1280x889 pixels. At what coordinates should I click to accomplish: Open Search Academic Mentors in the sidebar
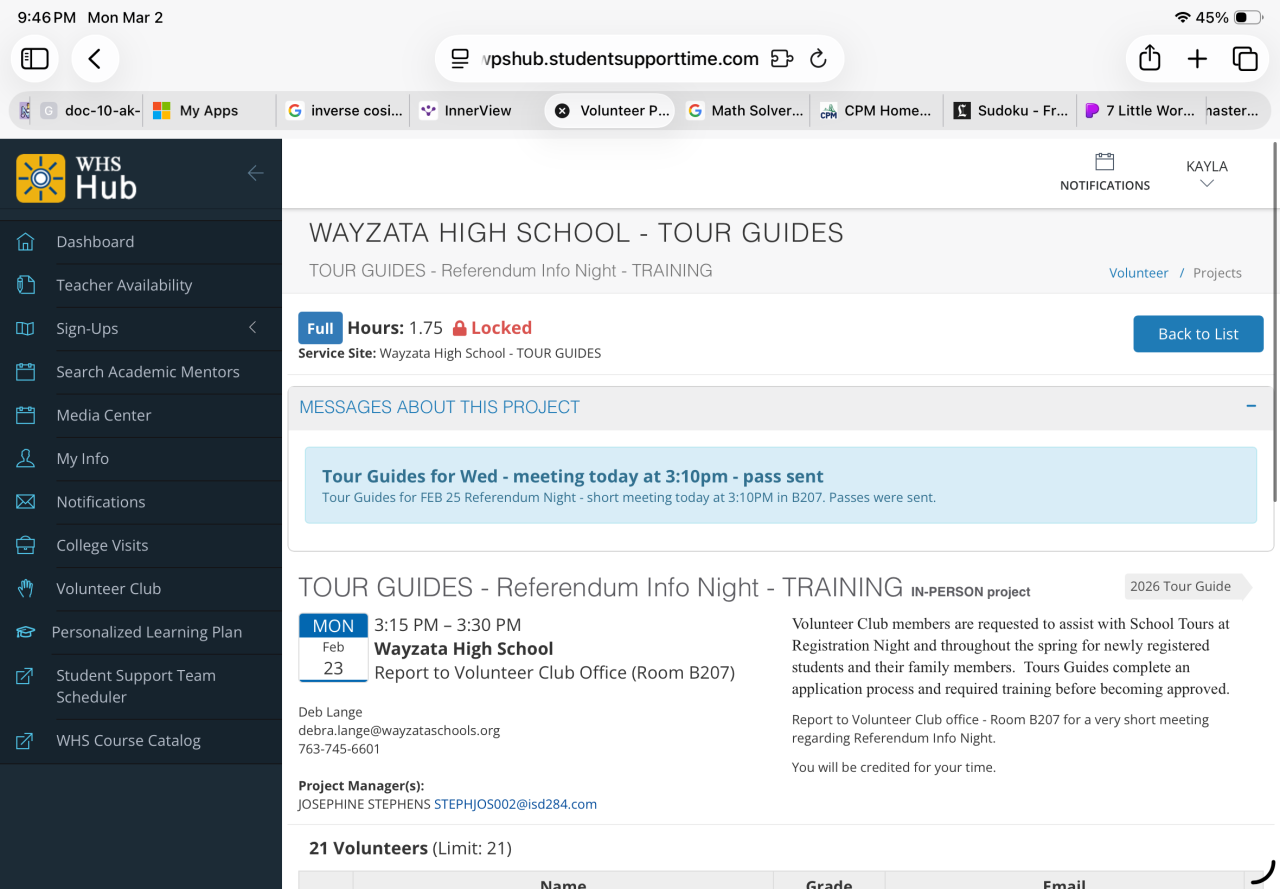148,372
